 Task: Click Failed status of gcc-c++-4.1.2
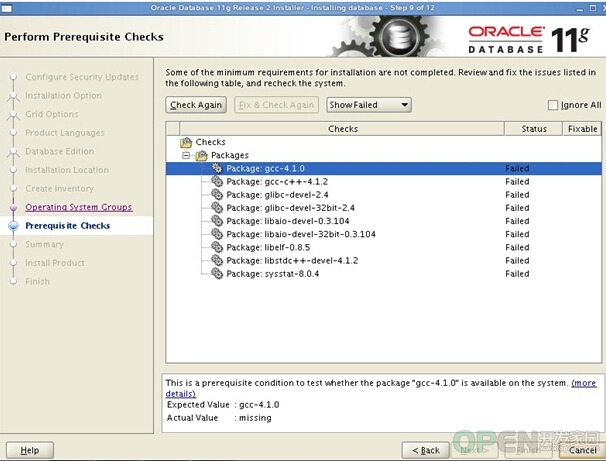pos(517,182)
